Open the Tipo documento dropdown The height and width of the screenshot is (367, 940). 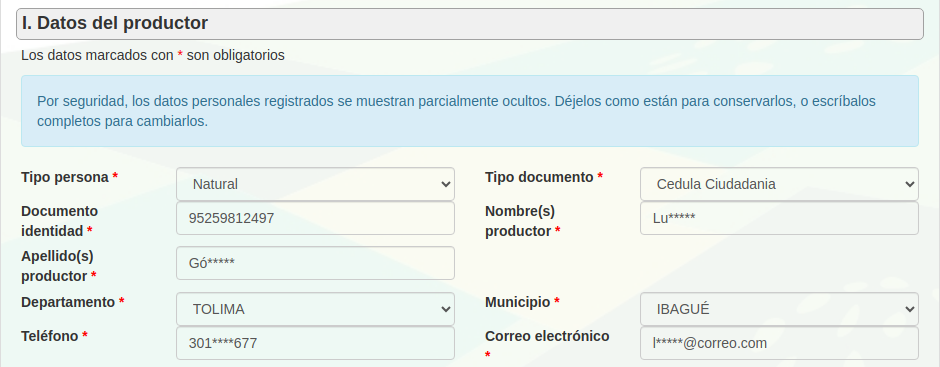(x=779, y=184)
